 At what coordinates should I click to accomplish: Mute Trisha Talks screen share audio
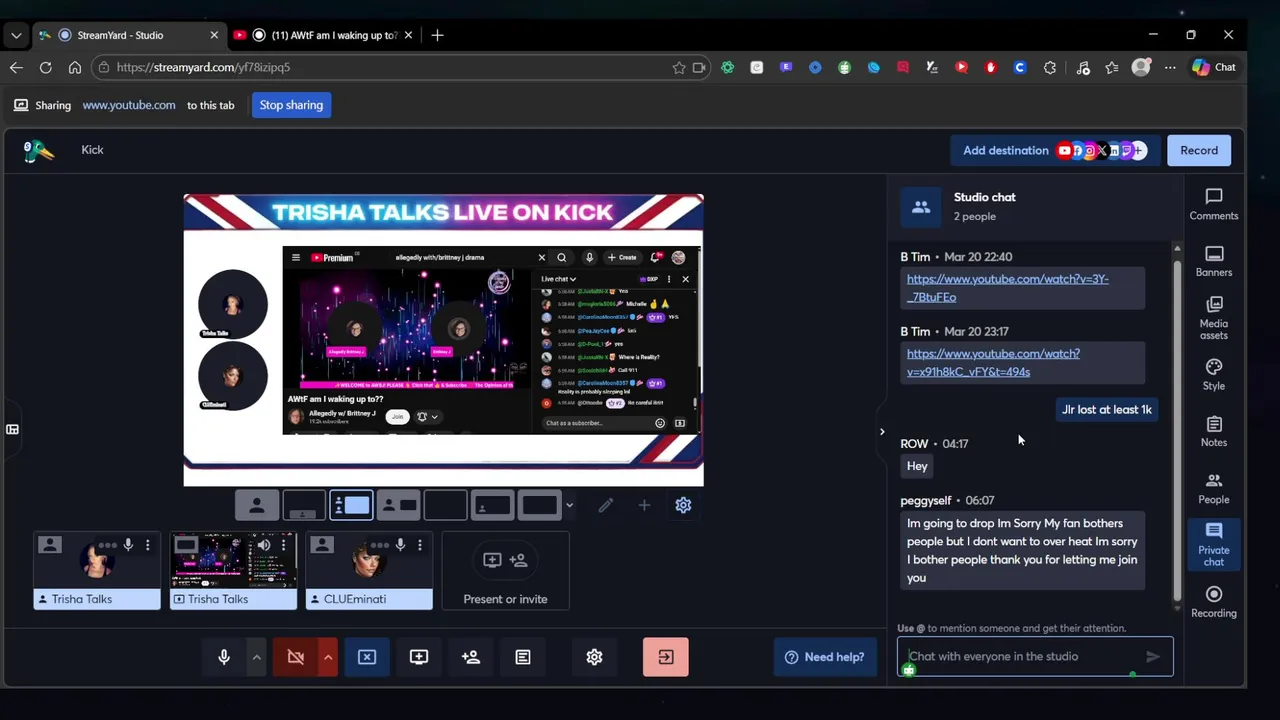[264, 545]
